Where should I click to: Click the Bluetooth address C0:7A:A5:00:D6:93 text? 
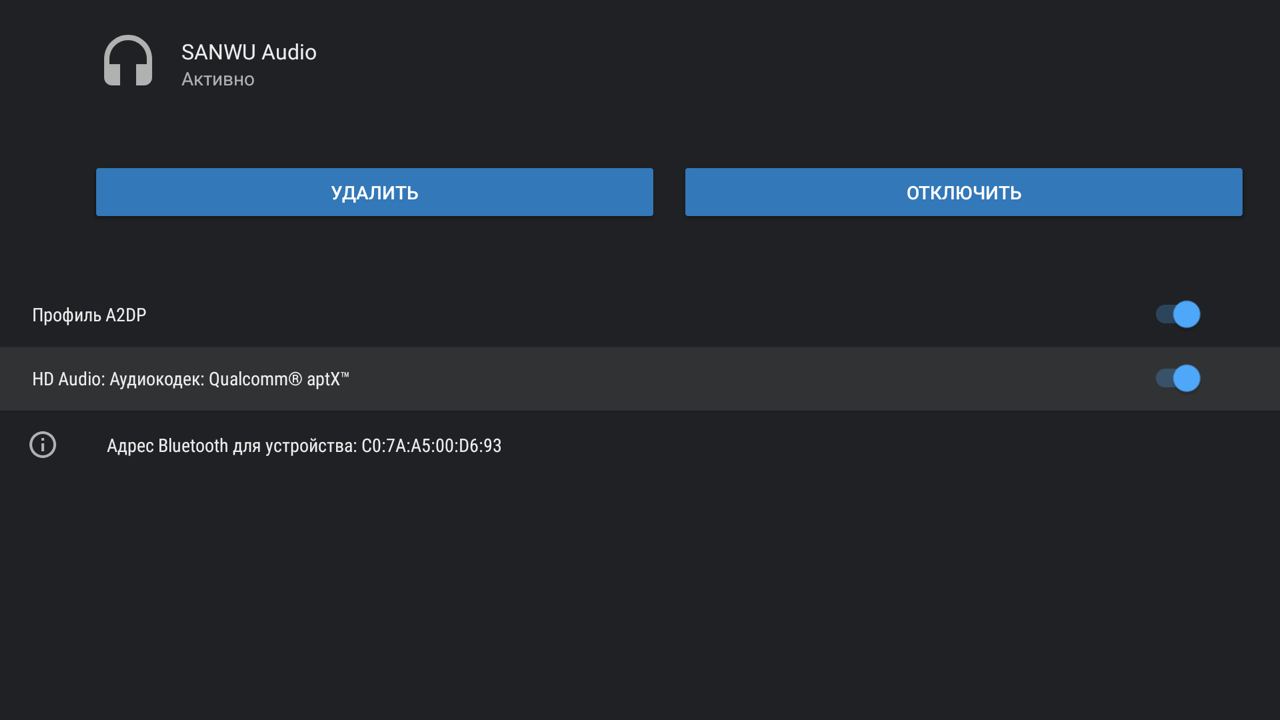pos(431,446)
